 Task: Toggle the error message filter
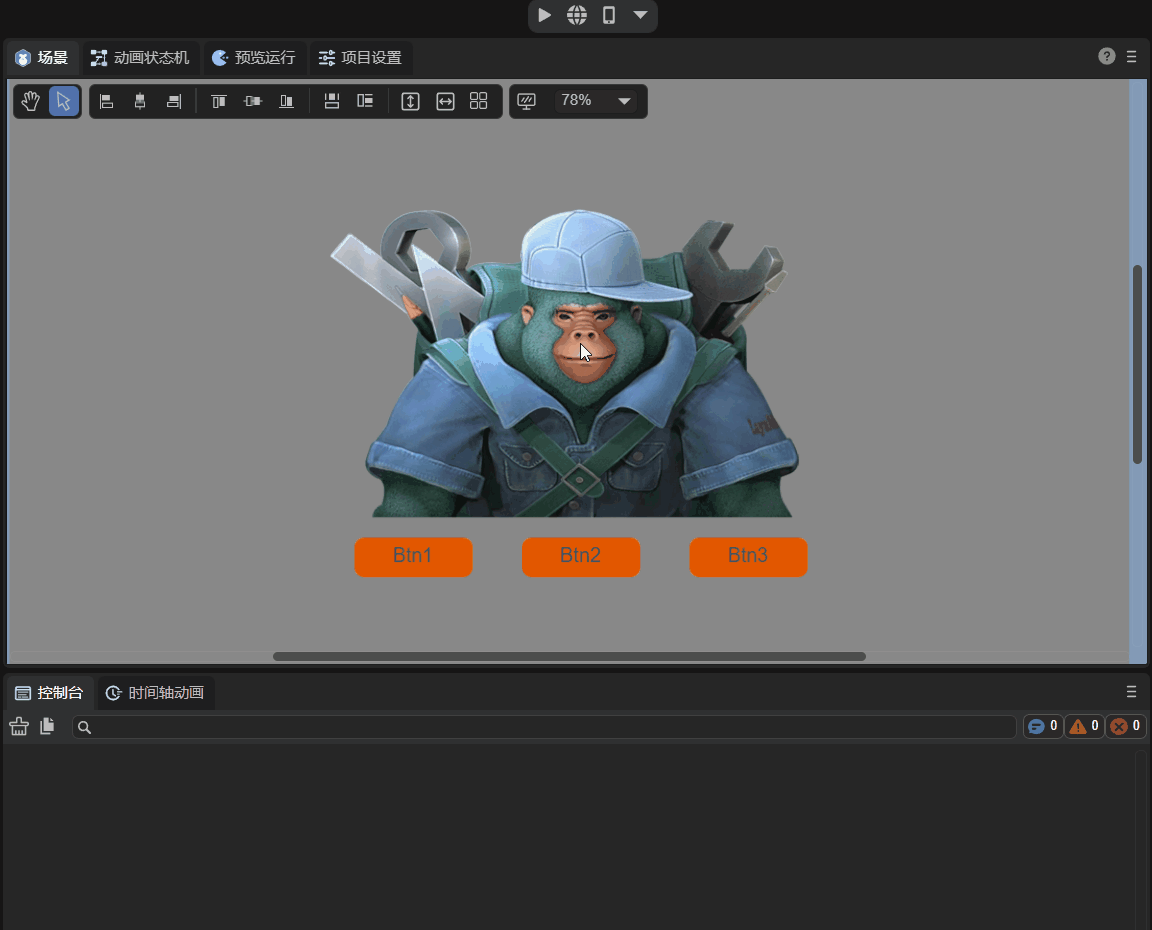[x=1125, y=727]
